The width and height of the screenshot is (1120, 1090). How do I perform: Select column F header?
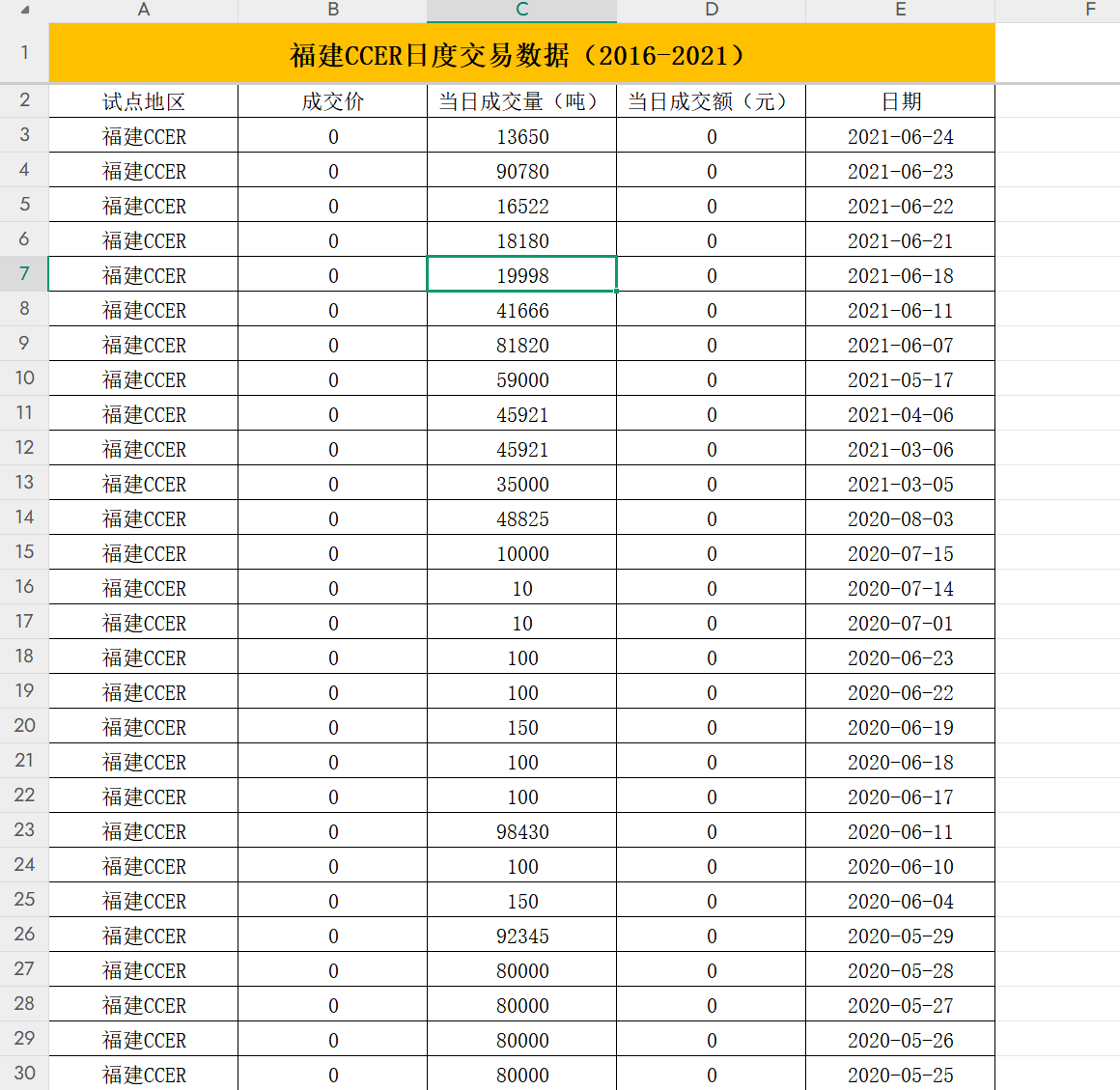point(1058,10)
